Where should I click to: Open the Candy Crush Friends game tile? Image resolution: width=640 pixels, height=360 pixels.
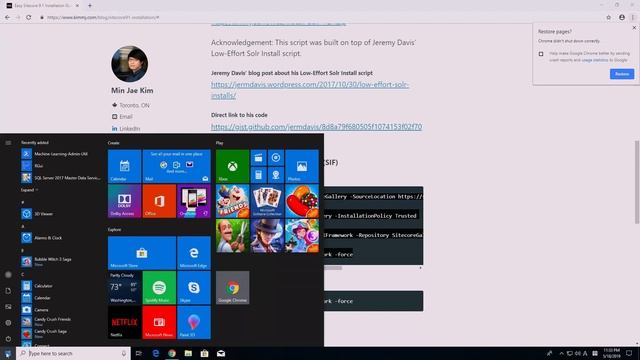[232, 201]
